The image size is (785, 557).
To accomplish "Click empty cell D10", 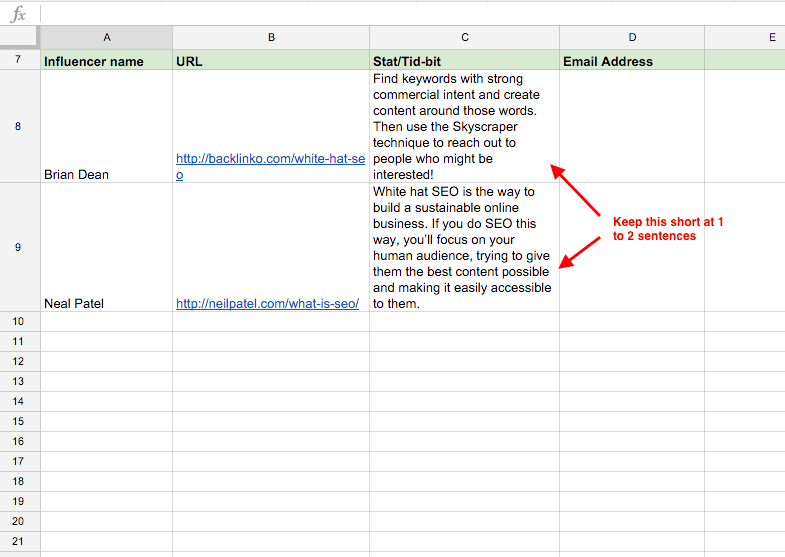I will [x=632, y=322].
